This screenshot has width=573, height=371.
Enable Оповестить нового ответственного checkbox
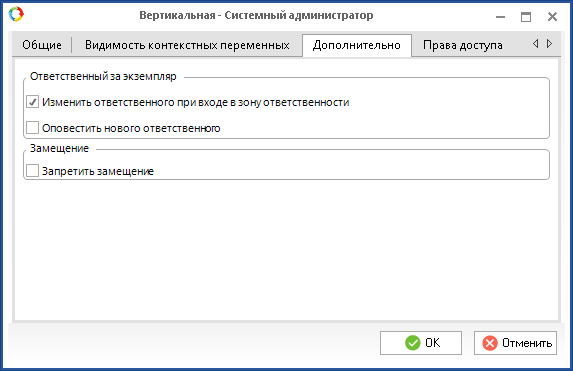click(x=33, y=128)
